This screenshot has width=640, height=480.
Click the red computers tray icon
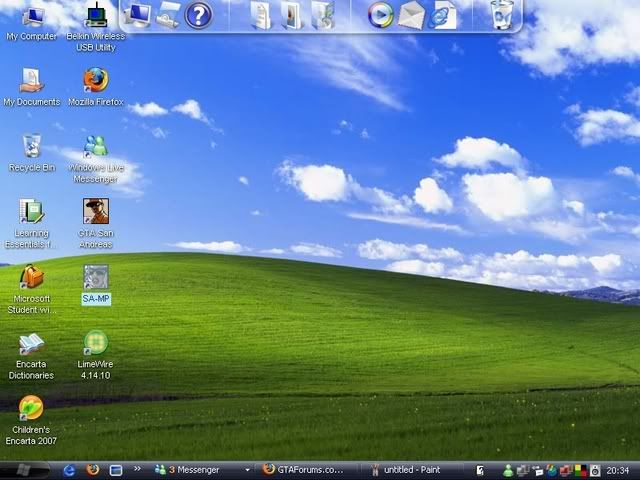[x=566, y=471]
